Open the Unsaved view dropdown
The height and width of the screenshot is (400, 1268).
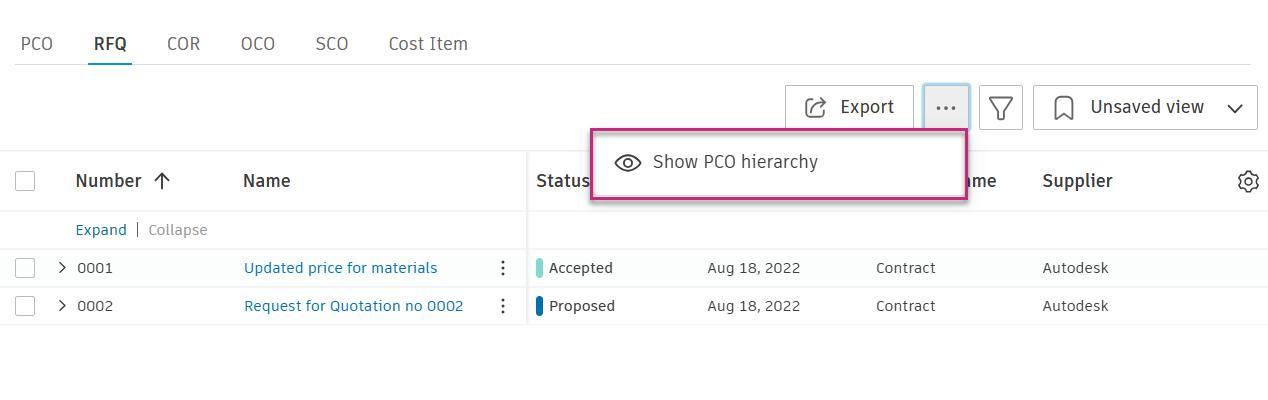pos(1145,107)
